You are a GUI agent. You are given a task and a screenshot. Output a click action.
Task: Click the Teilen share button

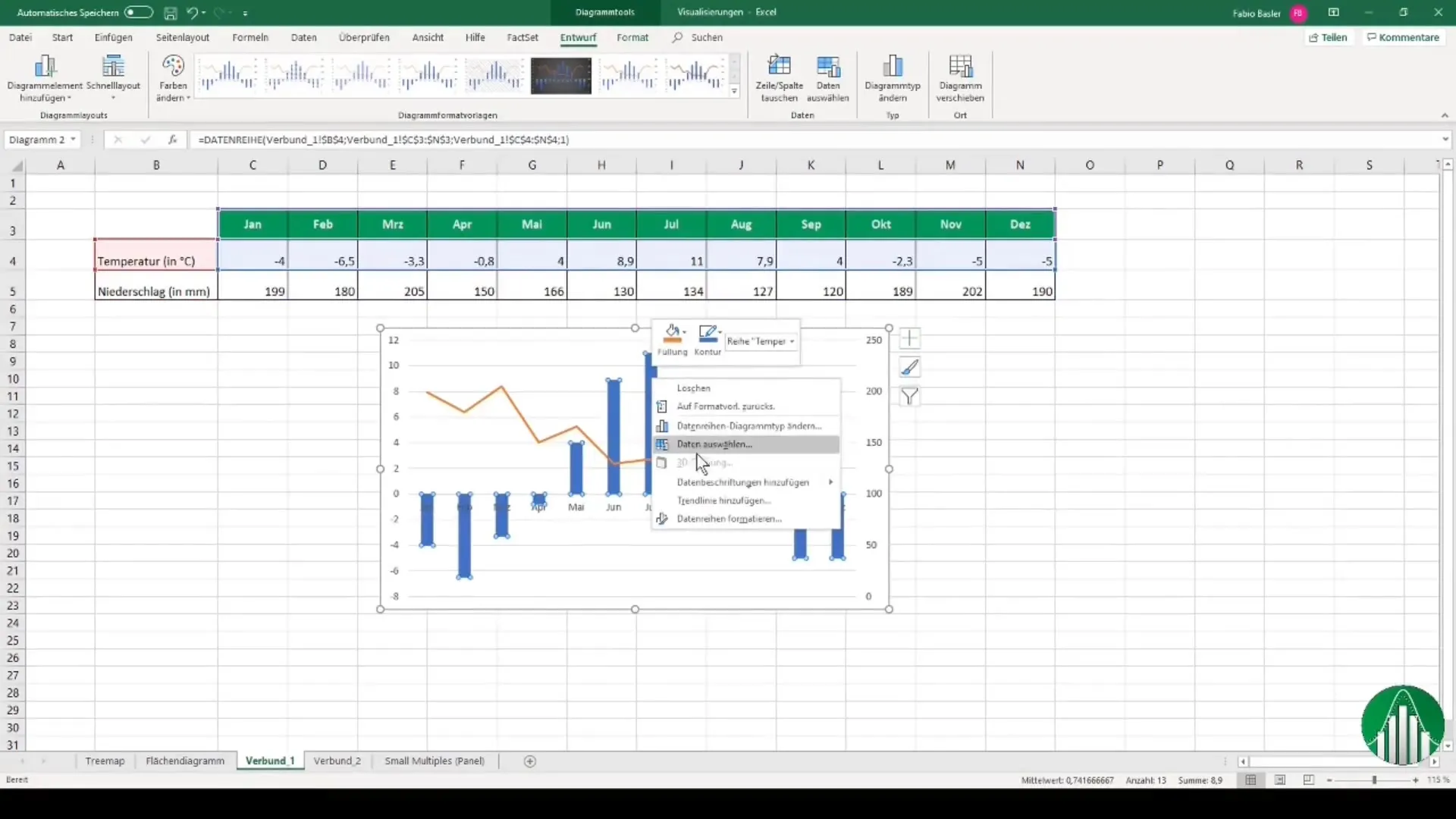click(1328, 37)
